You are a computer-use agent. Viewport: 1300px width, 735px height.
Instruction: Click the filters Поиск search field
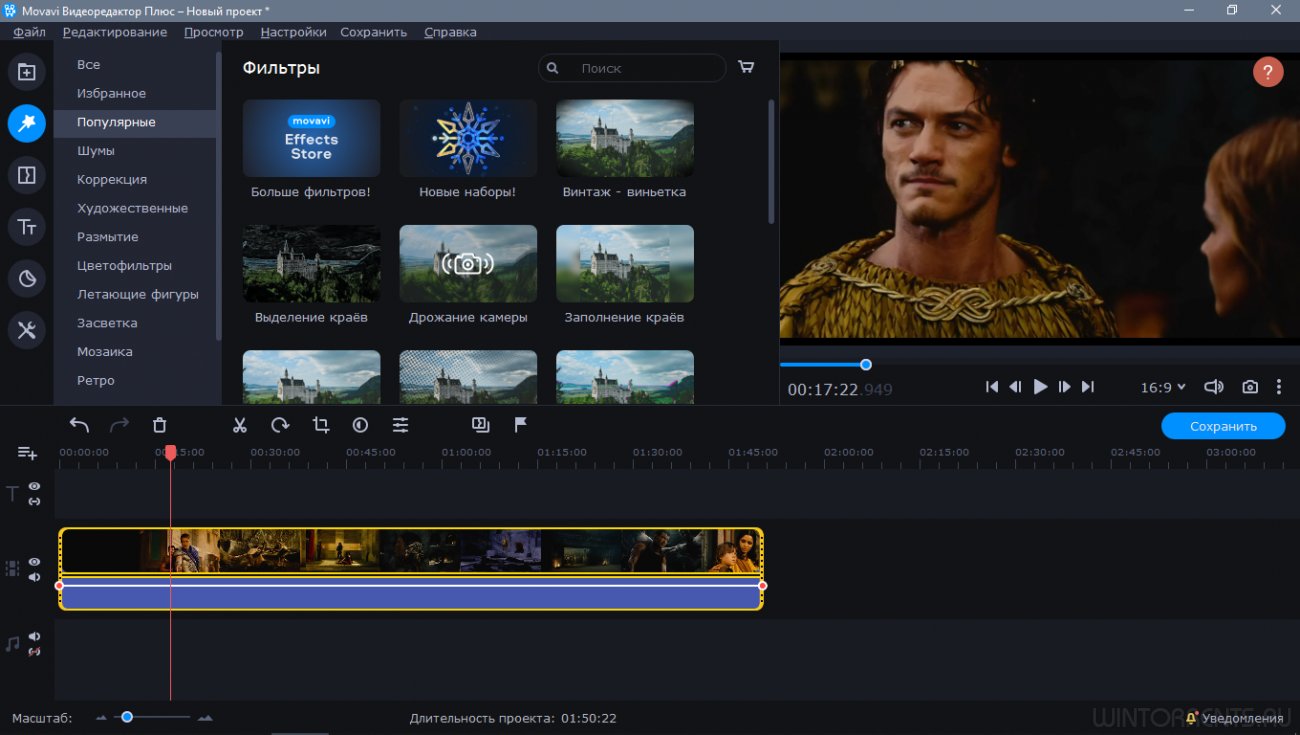point(632,68)
